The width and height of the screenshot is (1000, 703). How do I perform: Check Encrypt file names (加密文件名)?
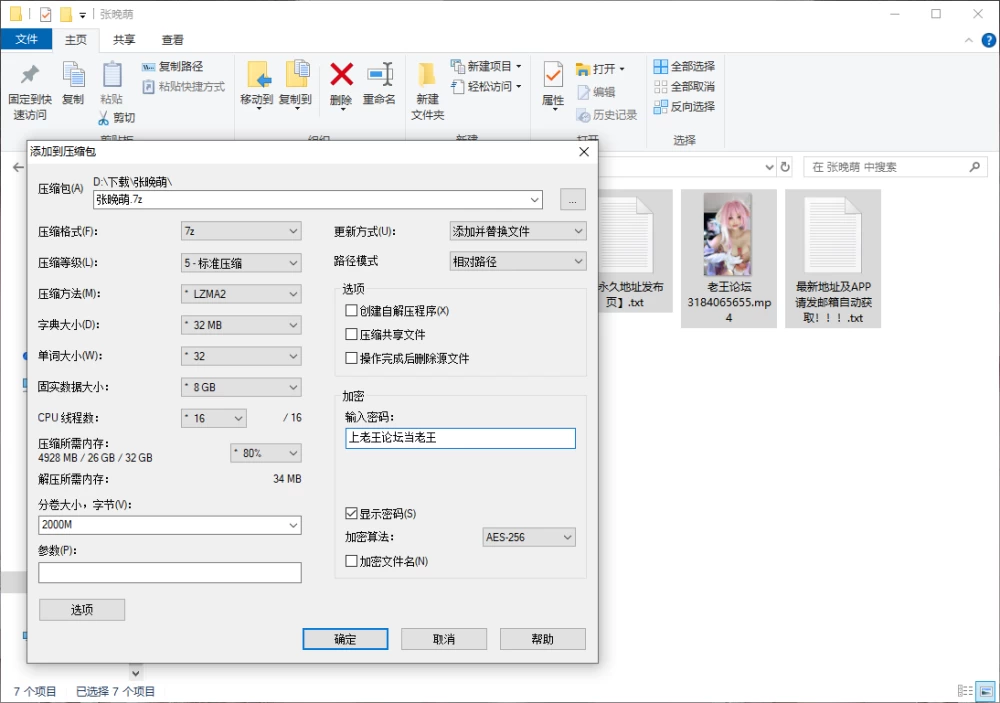pyautogui.click(x=351, y=561)
